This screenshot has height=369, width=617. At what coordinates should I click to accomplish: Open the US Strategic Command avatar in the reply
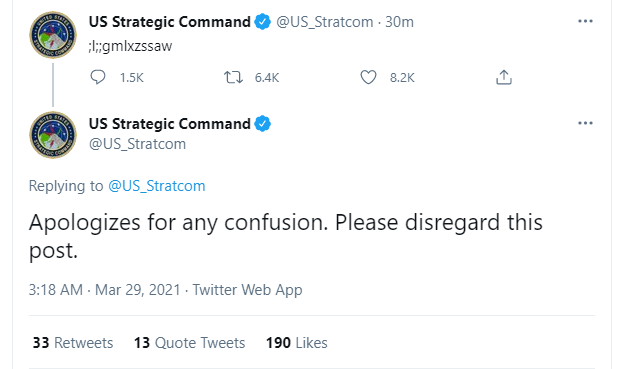(53, 135)
